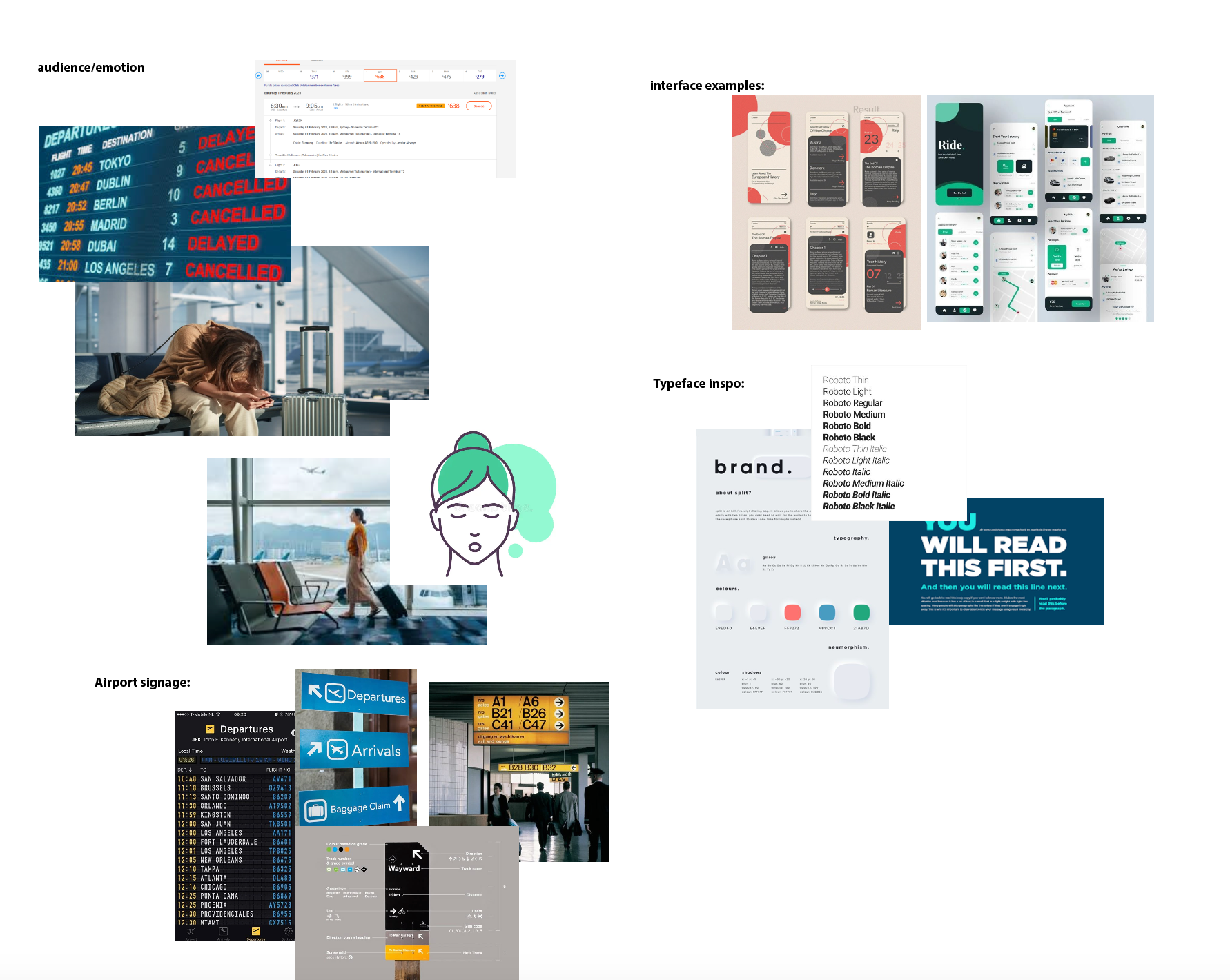The width and height of the screenshot is (1230, 980).
Task: Click the brand. logo on the style guide
Action: tap(753, 467)
